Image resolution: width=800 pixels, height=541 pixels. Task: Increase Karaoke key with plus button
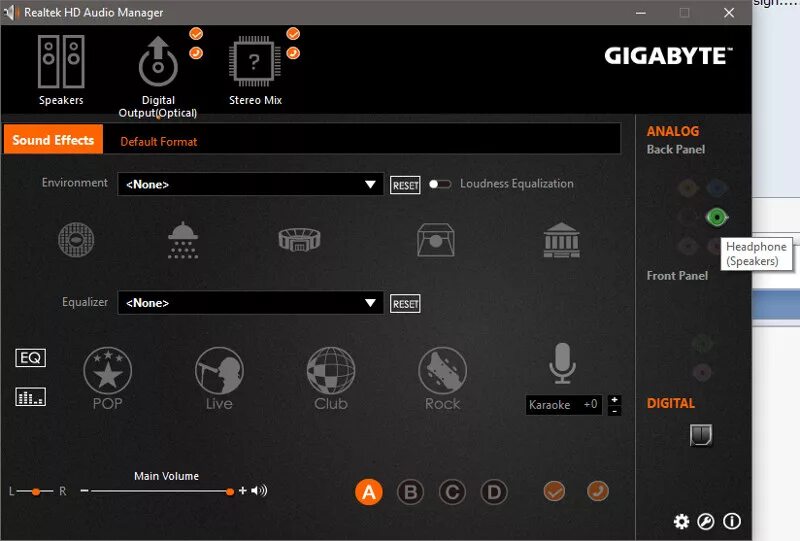tap(615, 400)
